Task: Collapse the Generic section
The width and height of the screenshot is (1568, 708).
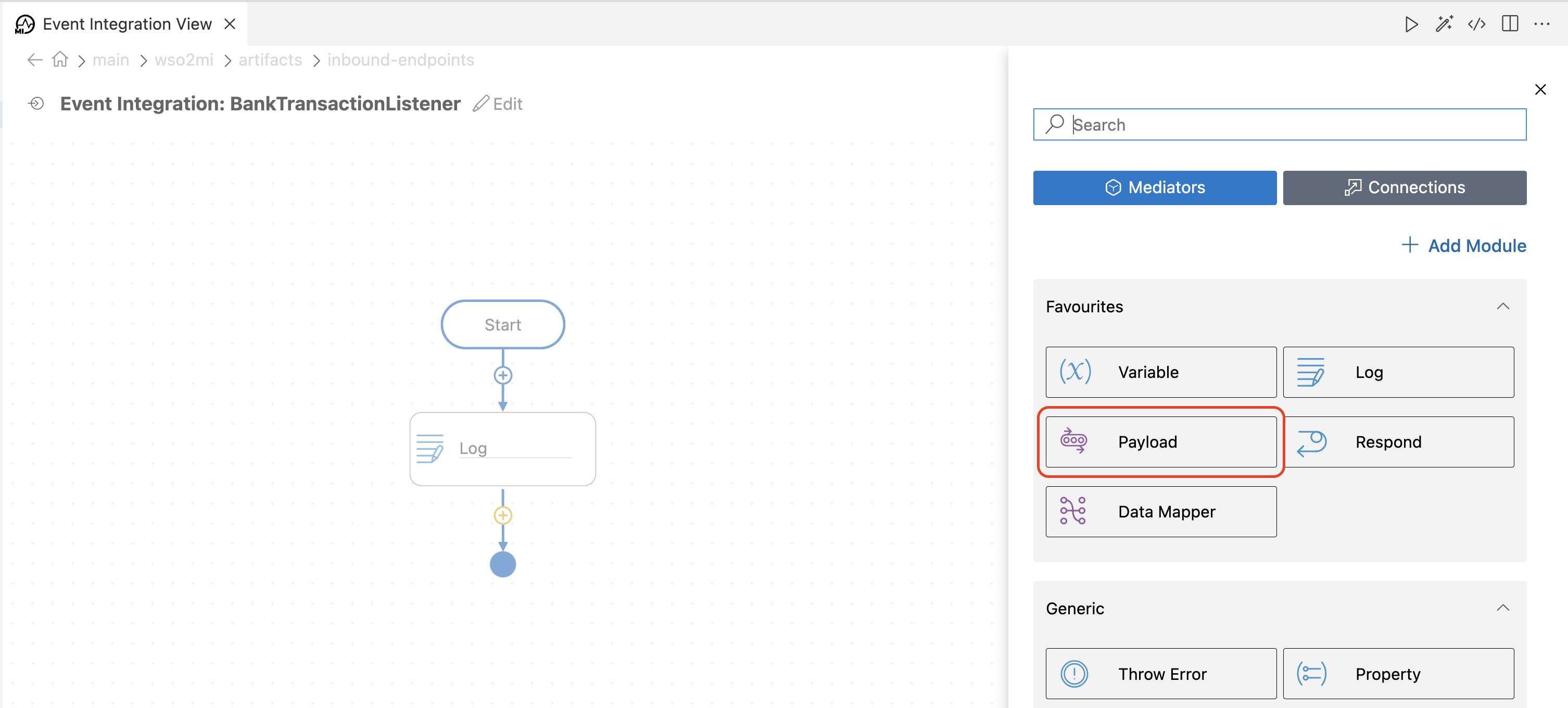Action: pyautogui.click(x=1503, y=608)
